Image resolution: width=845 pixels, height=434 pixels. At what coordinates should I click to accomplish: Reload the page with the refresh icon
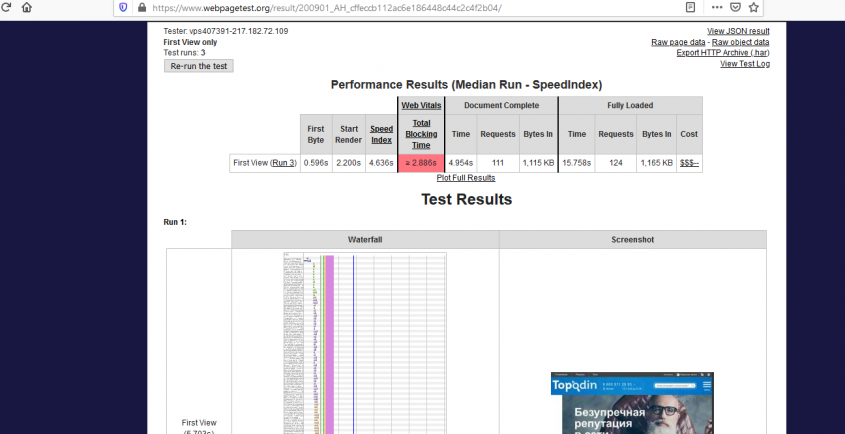point(5,6)
